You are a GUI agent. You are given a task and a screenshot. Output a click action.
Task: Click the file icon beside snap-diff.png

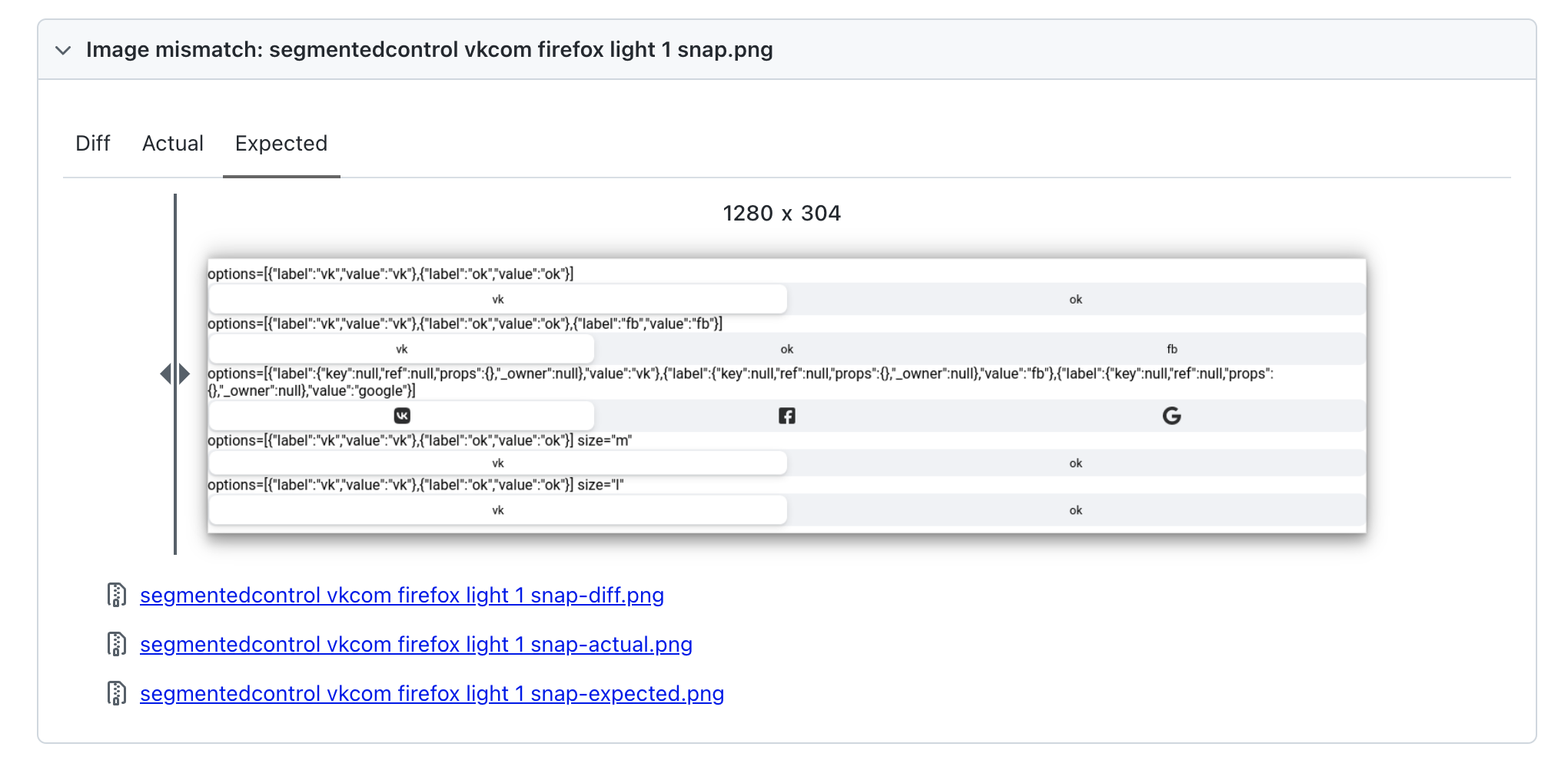coord(116,595)
